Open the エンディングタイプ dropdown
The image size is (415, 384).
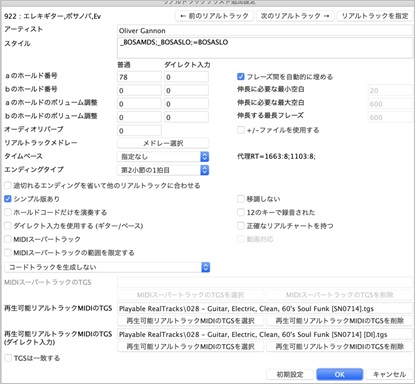(163, 170)
